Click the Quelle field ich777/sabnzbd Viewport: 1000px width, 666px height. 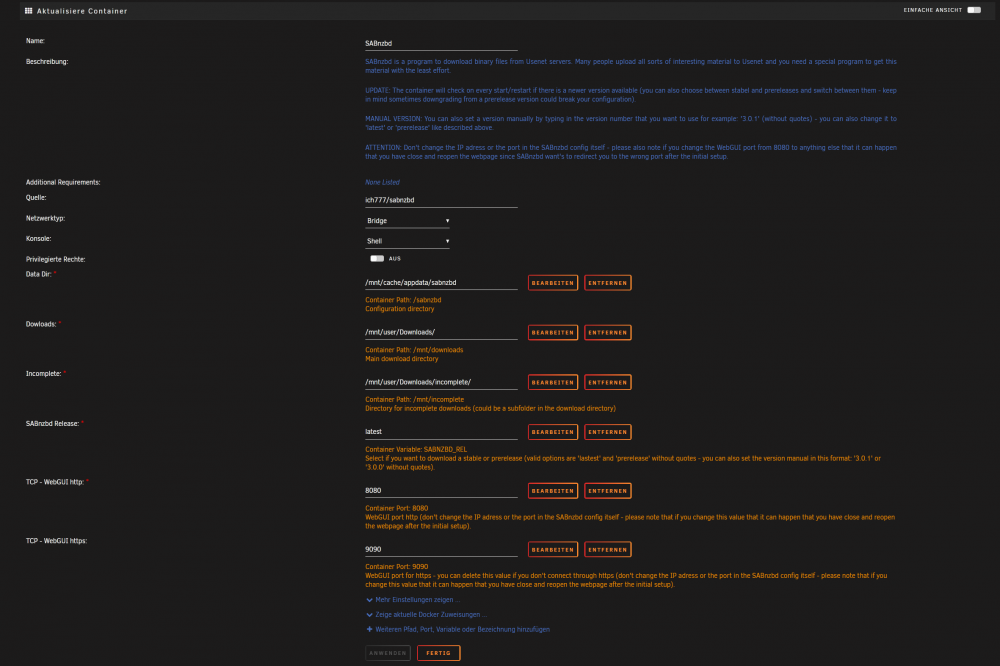pyautogui.click(x=441, y=200)
